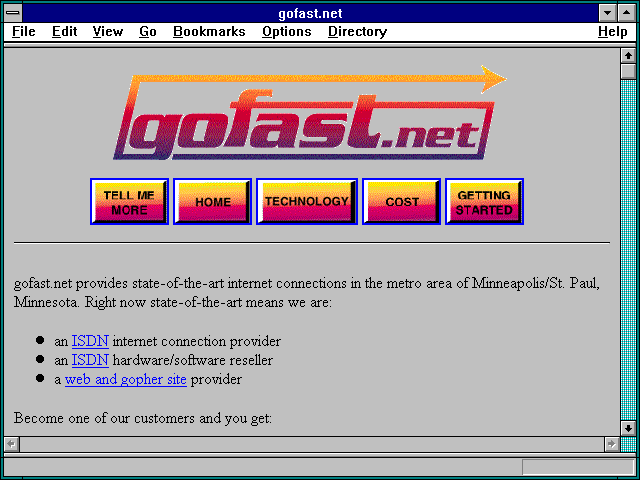This screenshot has width=640, height=480.
Task: Maximize the gofast.net window
Action: tap(626, 13)
